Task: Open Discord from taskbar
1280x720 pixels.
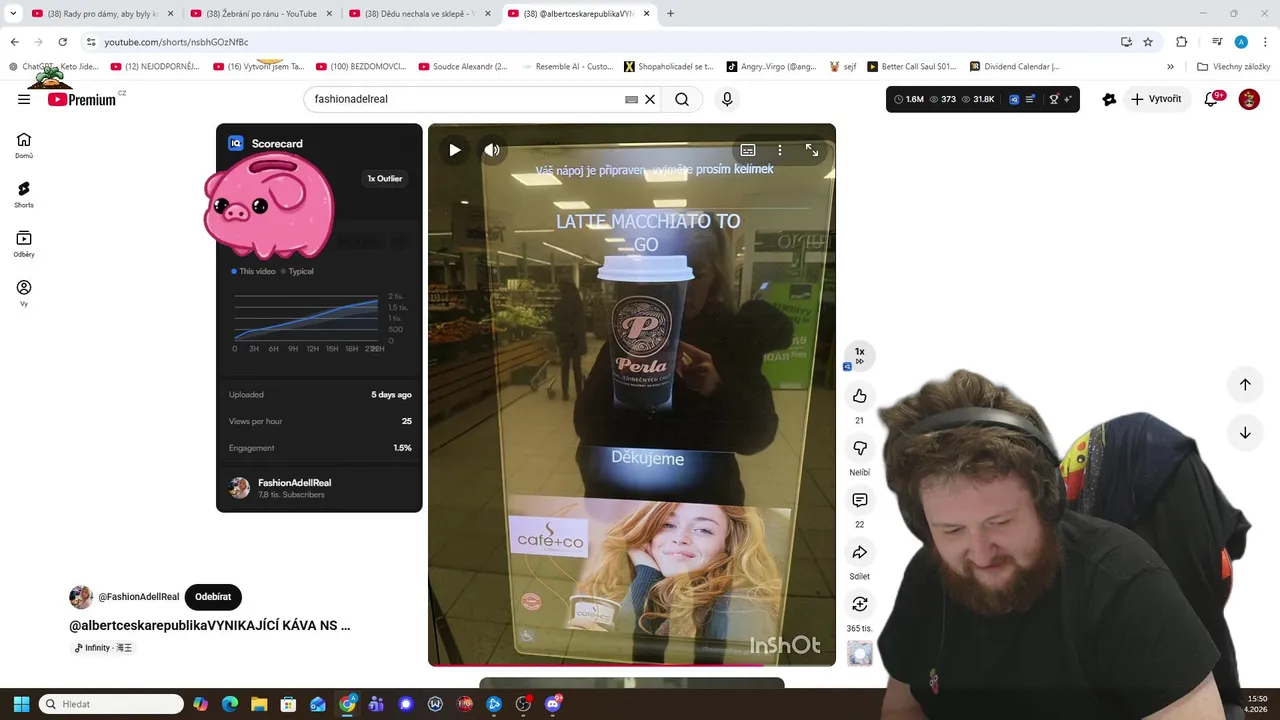Action: click(553, 704)
